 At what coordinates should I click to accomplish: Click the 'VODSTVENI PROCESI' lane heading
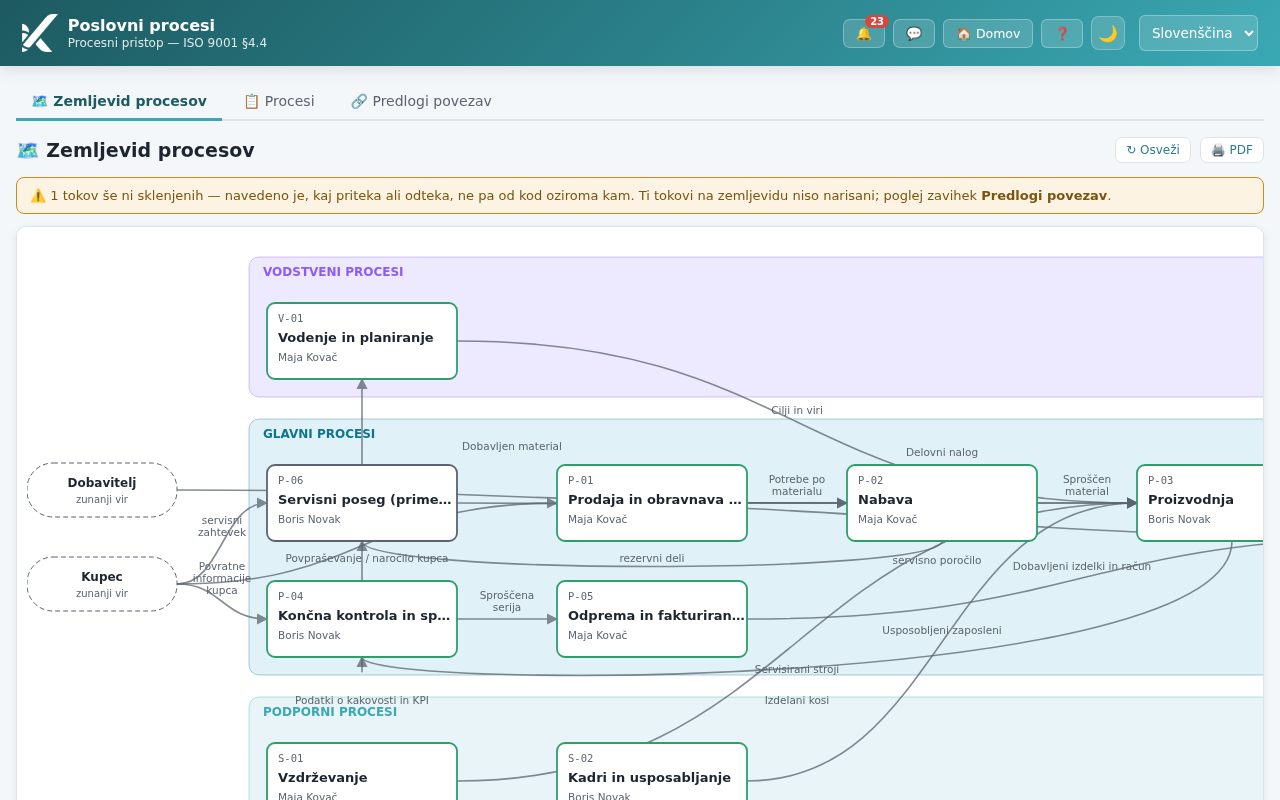point(333,272)
